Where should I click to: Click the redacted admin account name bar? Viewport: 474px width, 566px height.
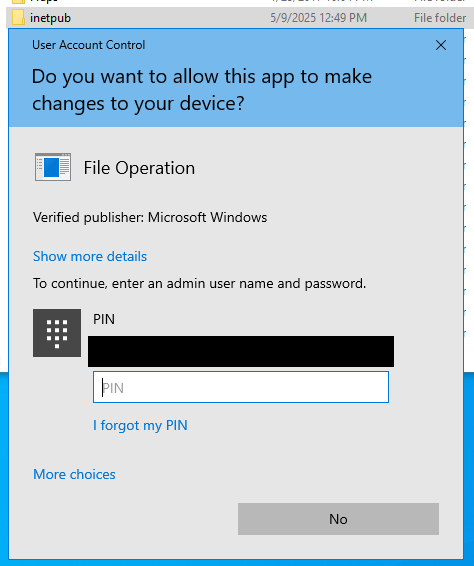241,351
